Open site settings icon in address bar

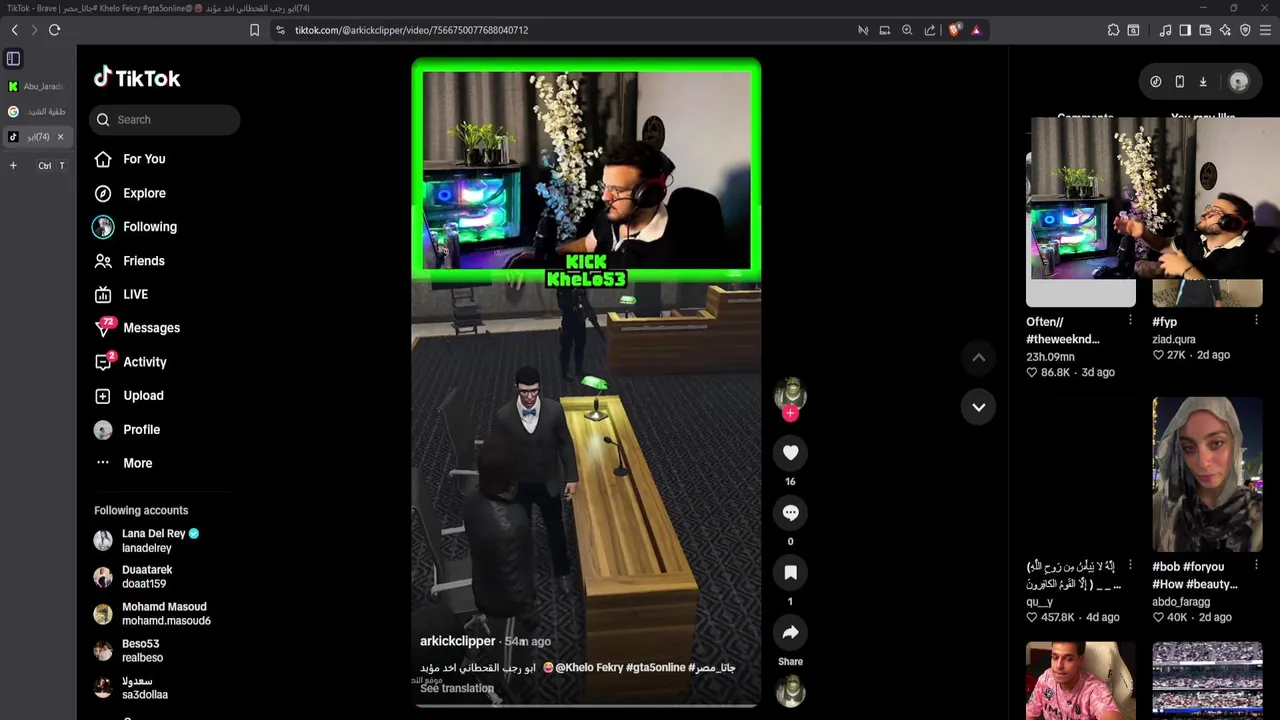coord(280,30)
